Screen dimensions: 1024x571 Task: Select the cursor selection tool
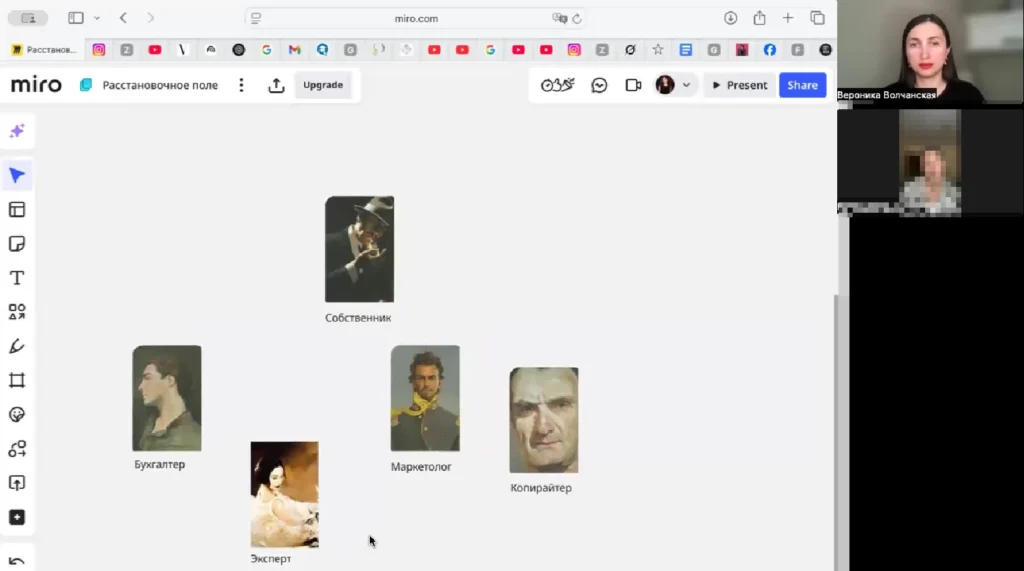coord(17,175)
